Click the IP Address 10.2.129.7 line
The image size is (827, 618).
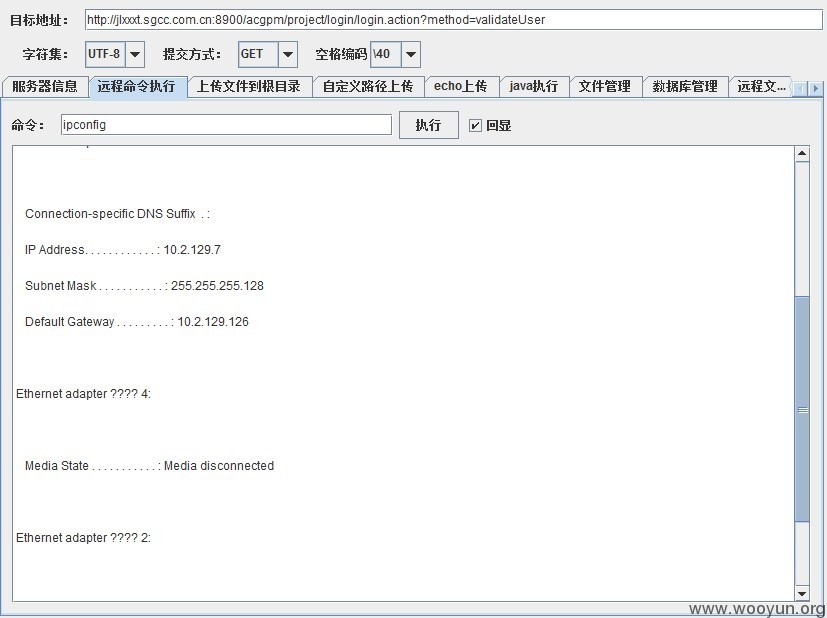pyautogui.click(x=122, y=250)
